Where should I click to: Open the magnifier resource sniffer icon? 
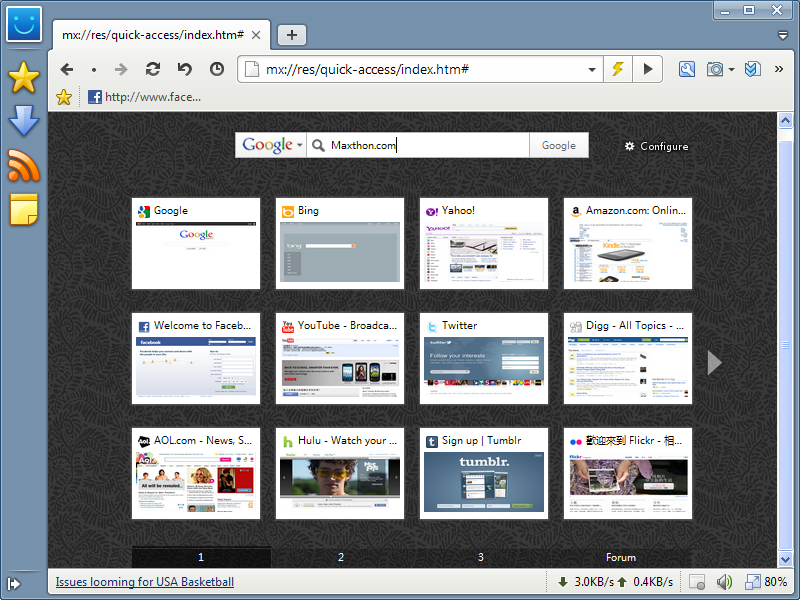pyautogui.click(x=687, y=69)
